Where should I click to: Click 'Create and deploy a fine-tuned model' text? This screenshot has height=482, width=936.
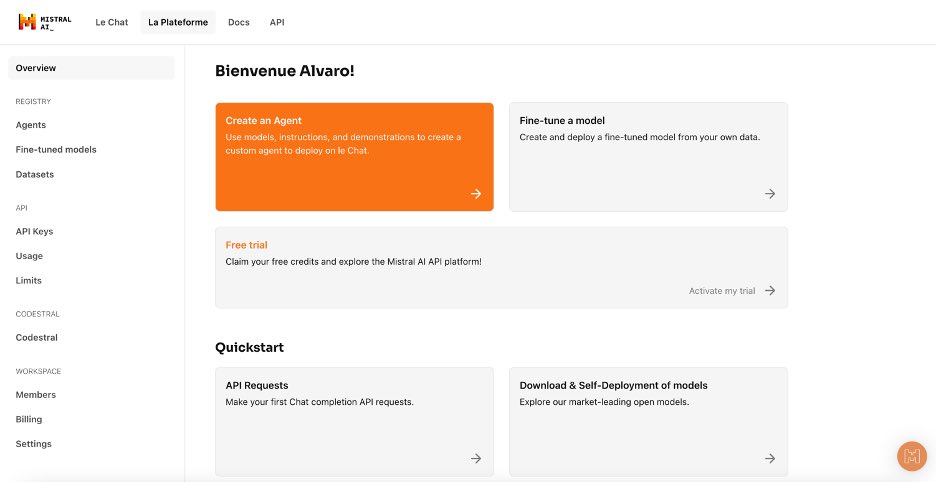640,137
